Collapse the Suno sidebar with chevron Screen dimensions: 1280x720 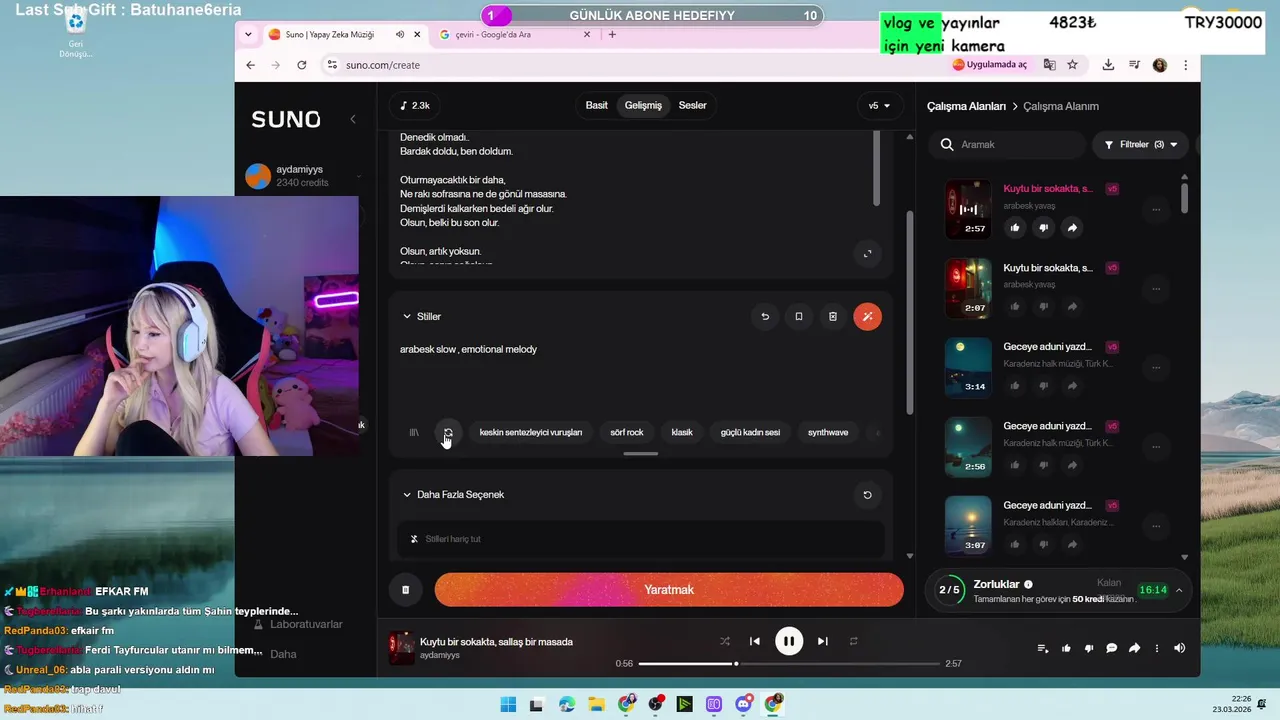[352, 119]
